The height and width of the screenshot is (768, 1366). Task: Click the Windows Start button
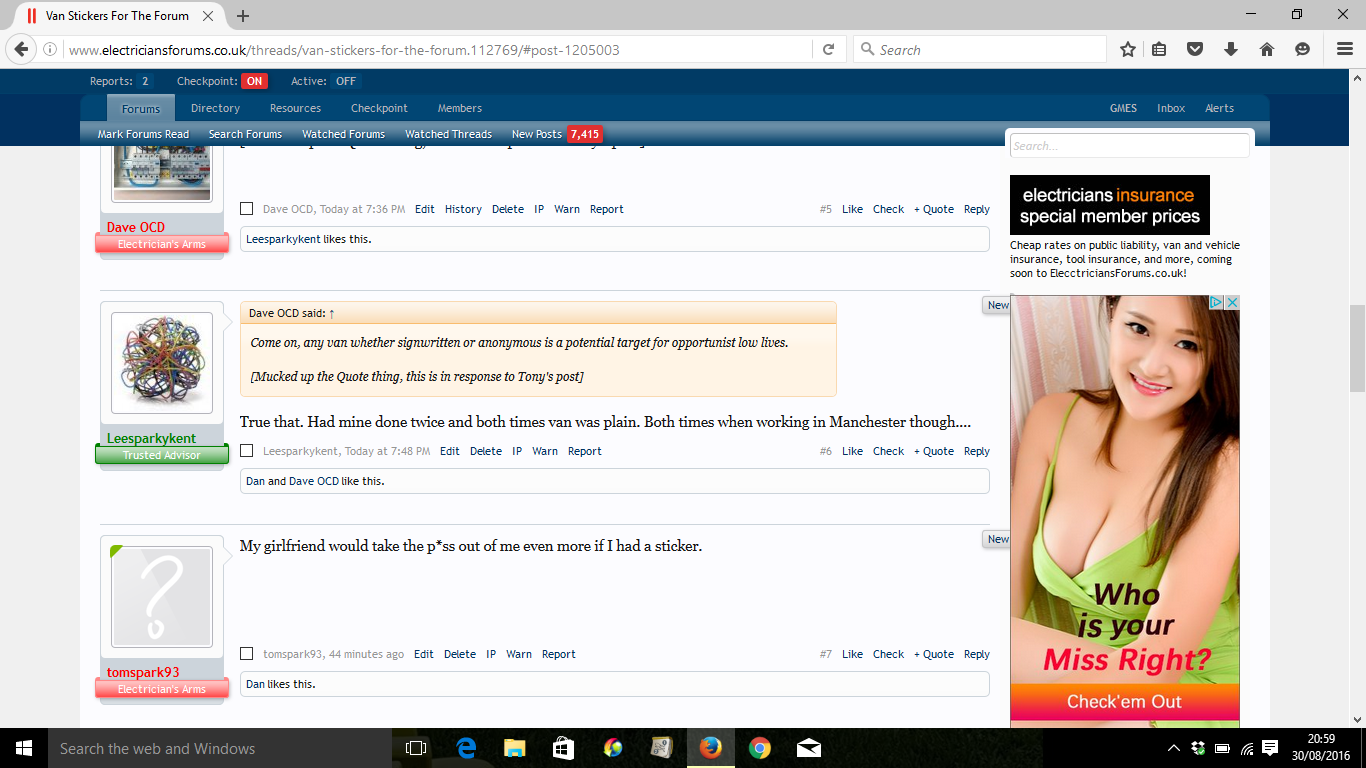click(x=24, y=748)
